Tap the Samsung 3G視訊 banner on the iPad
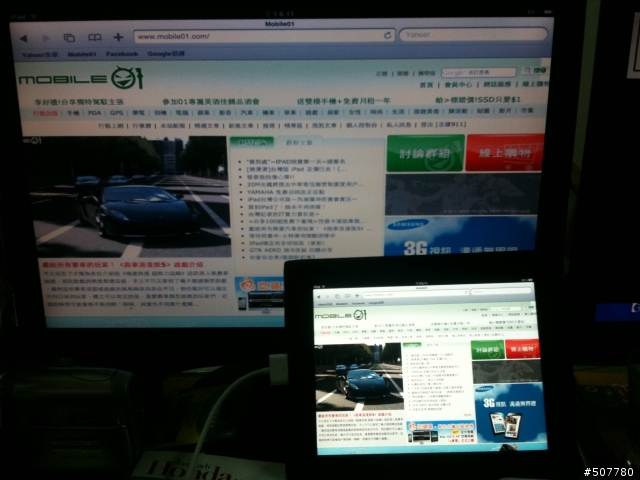This screenshot has width=640, height=480. tap(510, 413)
